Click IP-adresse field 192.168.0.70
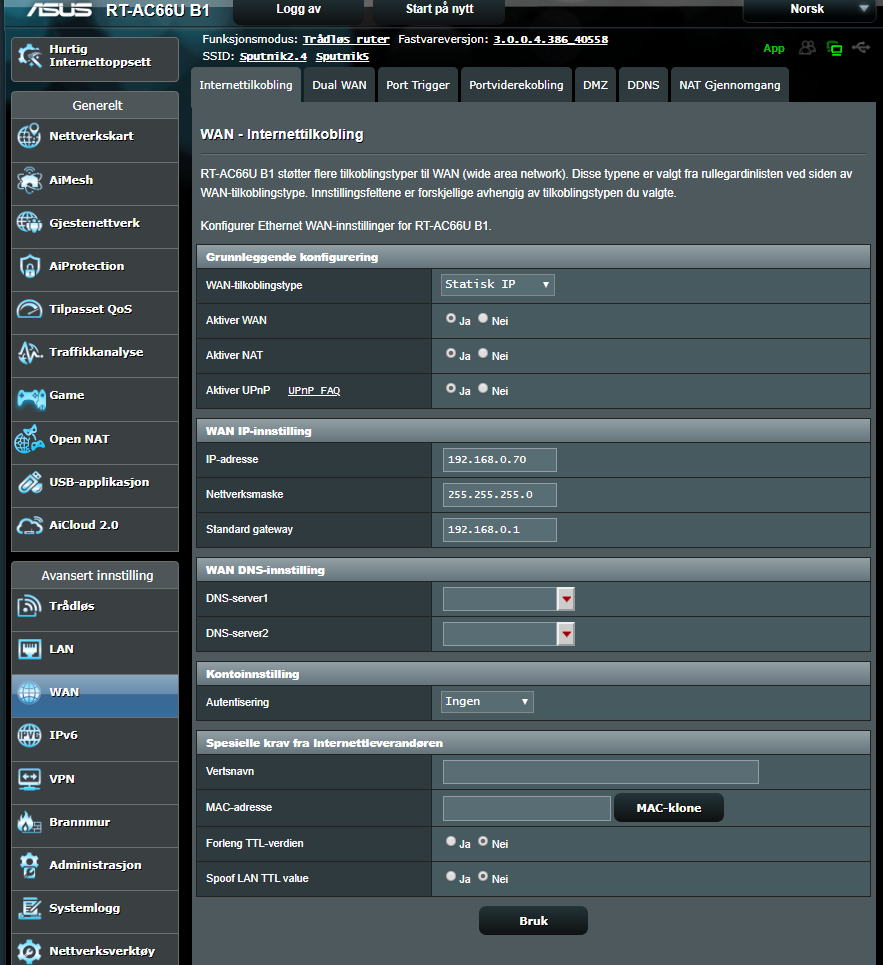Image resolution: width=883 pixels, height=965 pixels. pyautogui.click(x=500, y=460)
